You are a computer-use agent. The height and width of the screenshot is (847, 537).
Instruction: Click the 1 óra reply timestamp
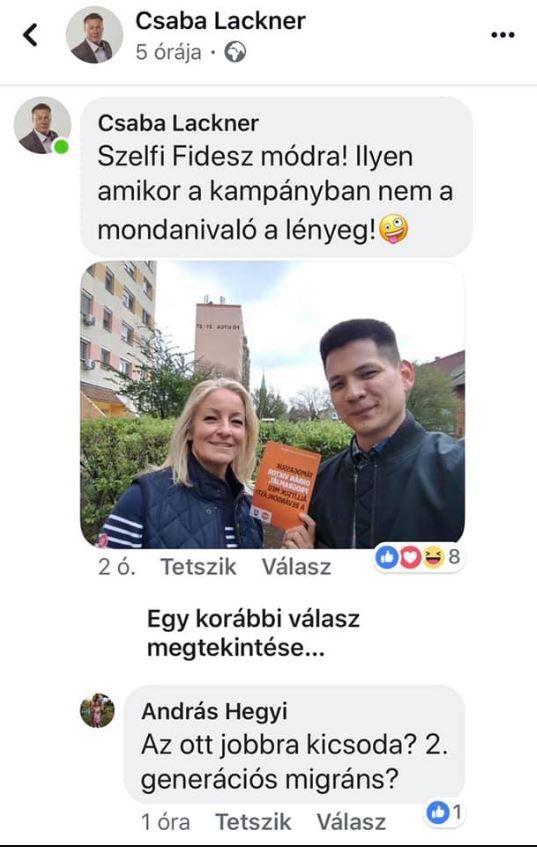pos(165,822)
